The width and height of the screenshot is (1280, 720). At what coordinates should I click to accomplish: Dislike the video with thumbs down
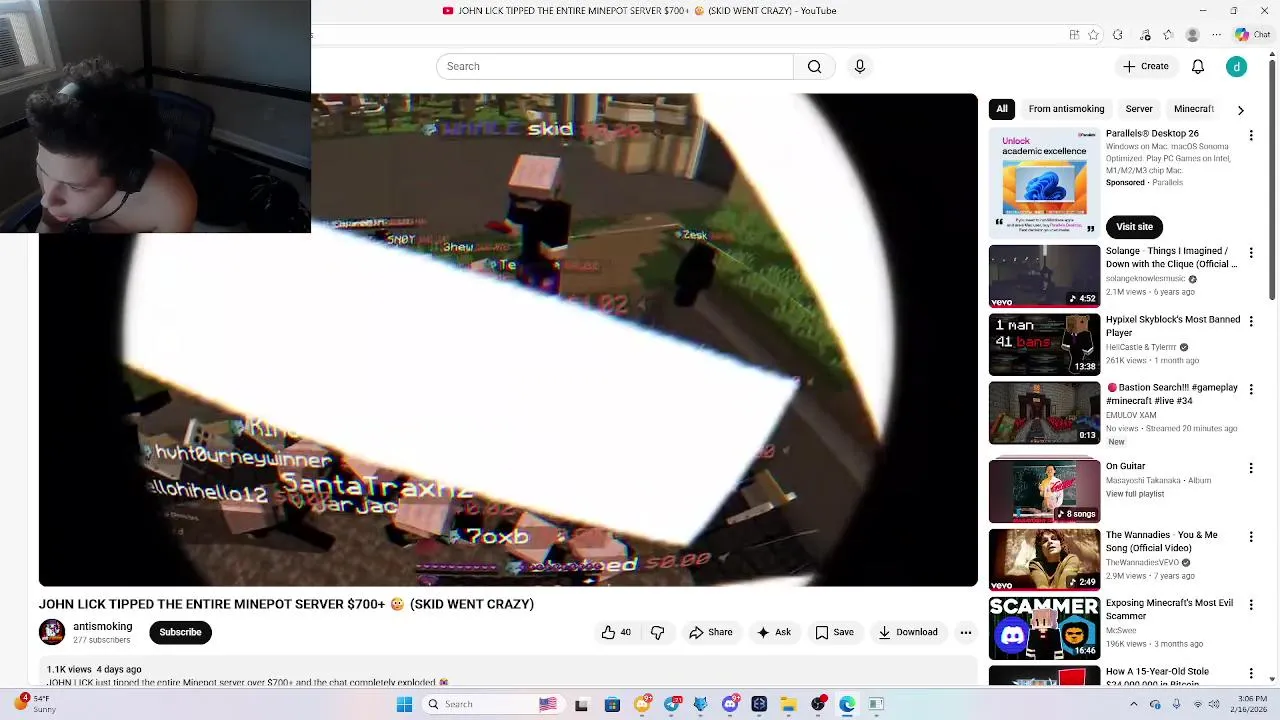coord(657,632)
